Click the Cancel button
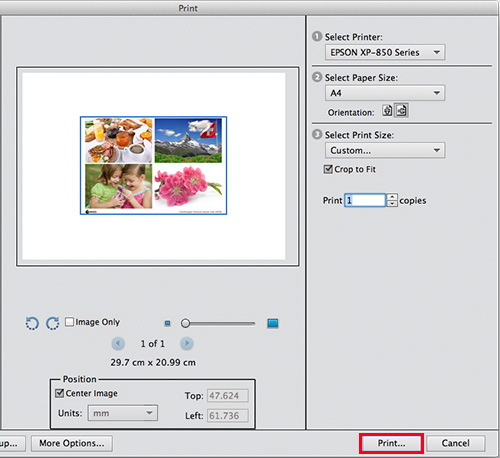500x458 pixels. tap(455, 443)
